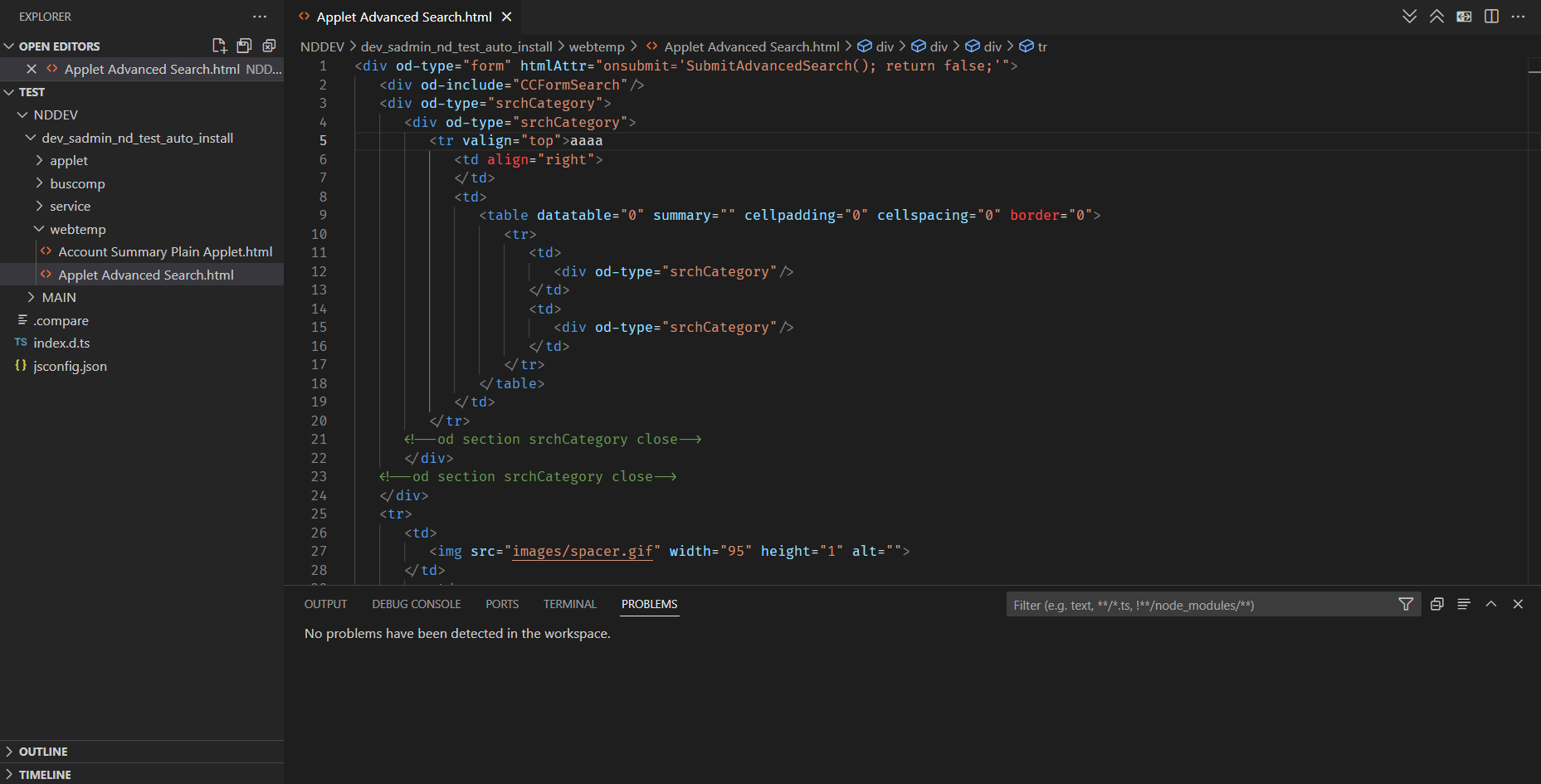1541x784 pixels.
Task: Click the 'aaaa' text on line 5
Action: coord(586,140)
